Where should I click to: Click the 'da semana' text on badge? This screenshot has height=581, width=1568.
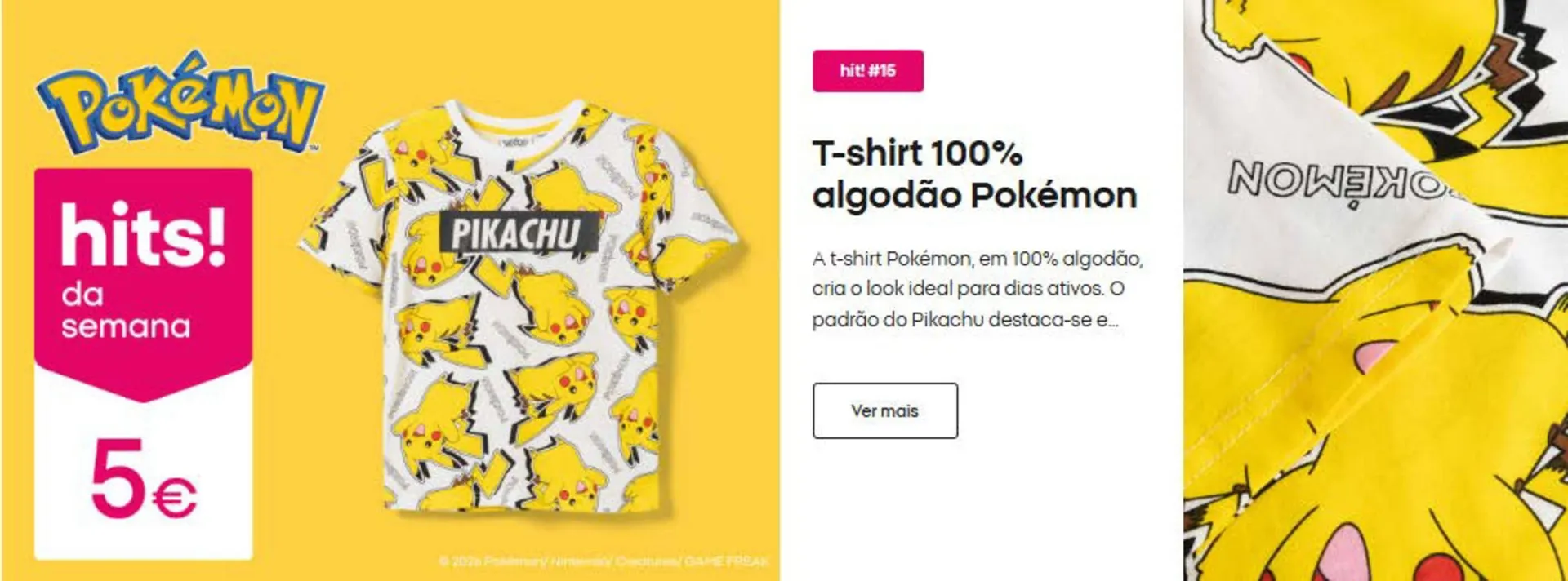(125, 311)
